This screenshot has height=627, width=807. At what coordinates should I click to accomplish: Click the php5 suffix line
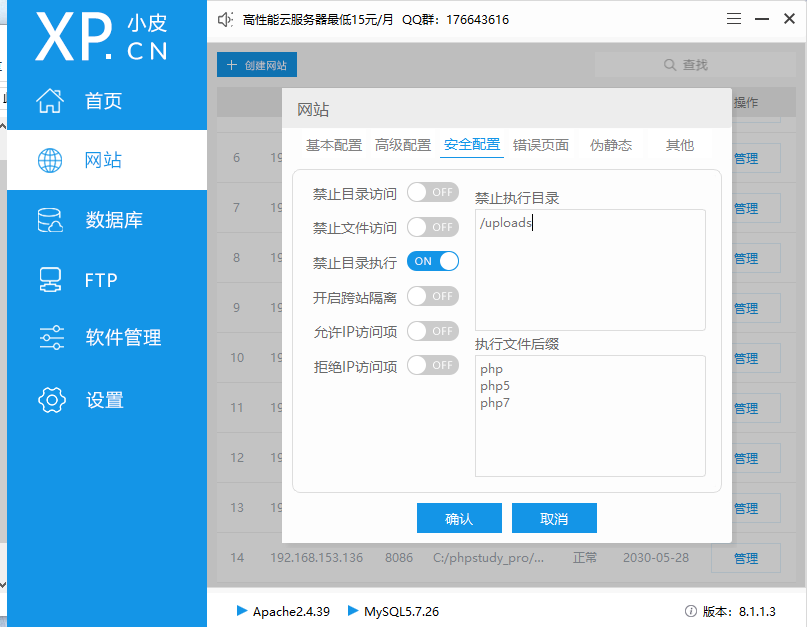pyautogui.click(x=495, y=386)
